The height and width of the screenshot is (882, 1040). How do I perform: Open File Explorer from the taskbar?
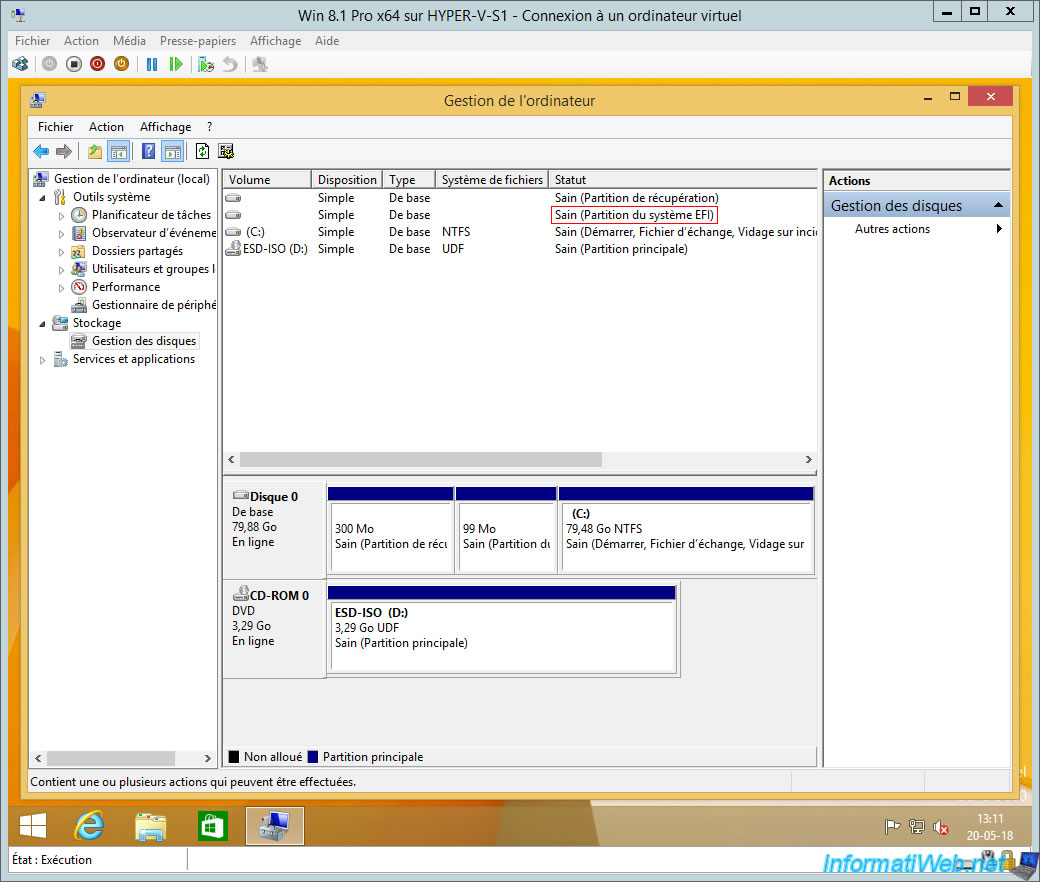151,826
